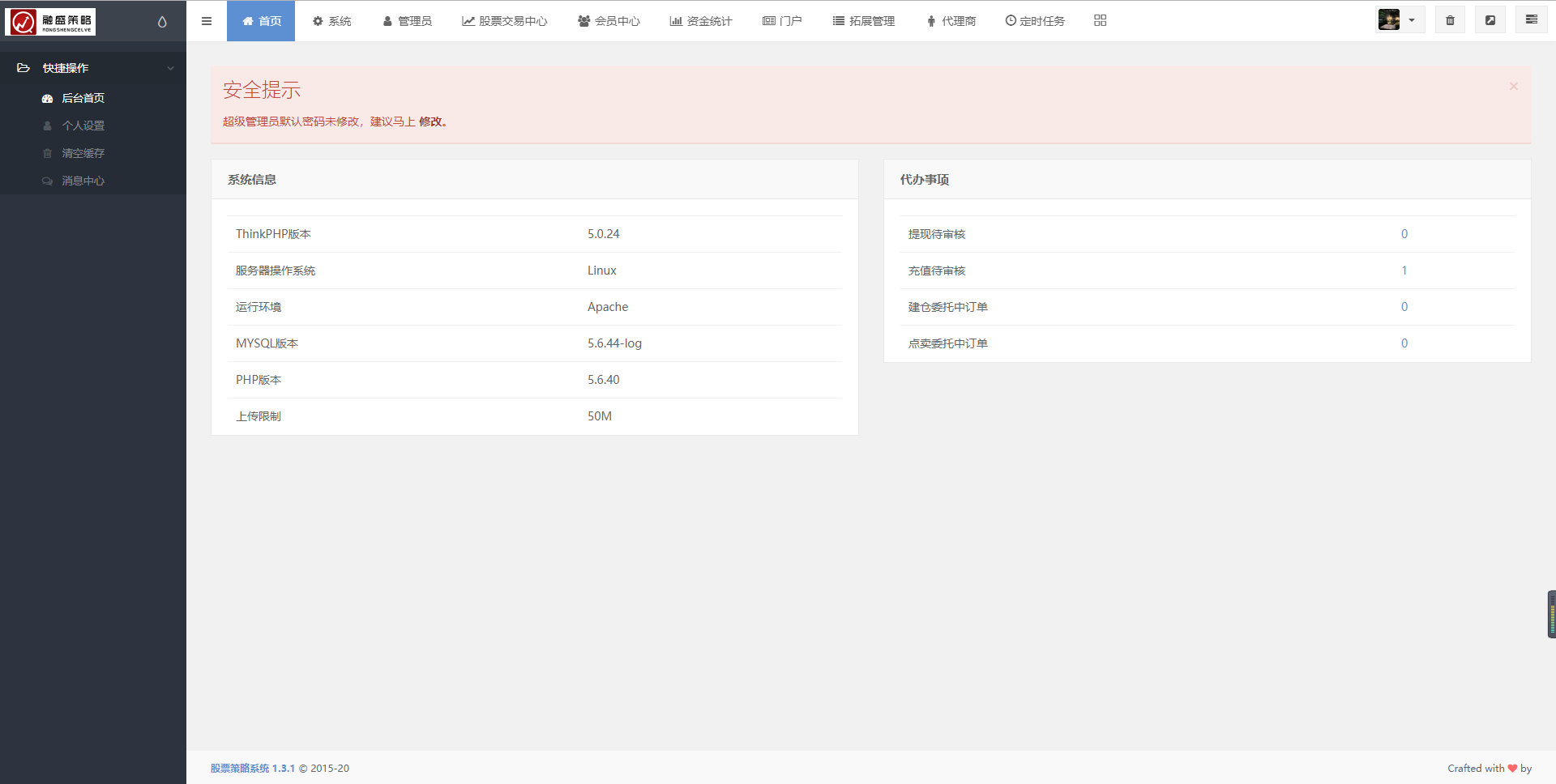The width and height of the screenshot is (1556, 784).
Task: Click the 修改 password link
Action: [430, 121]
